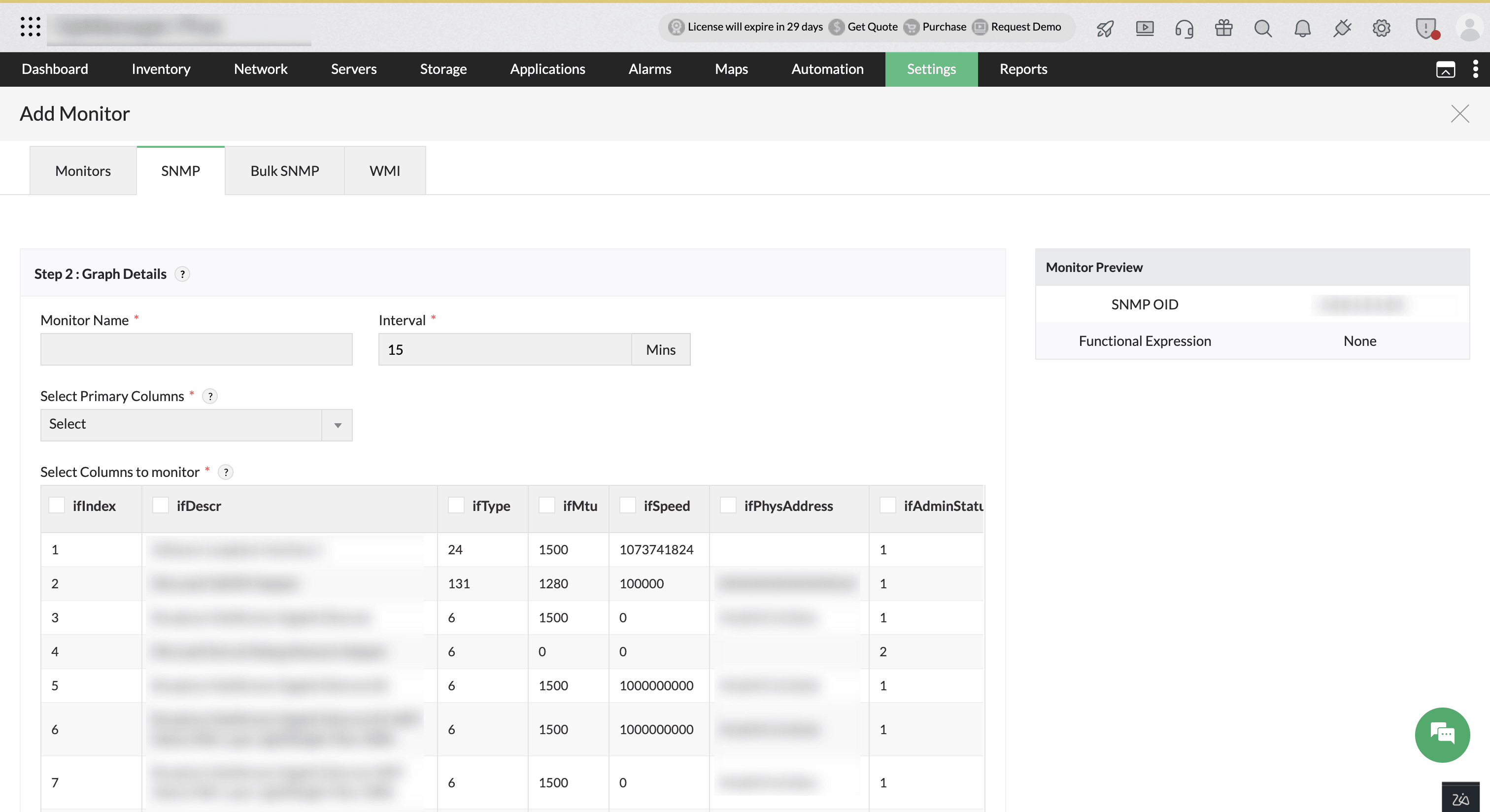Click help icon beside Select Columns to monitor
The height and width of the screenshot is (812, 1490).
[226, 473]
